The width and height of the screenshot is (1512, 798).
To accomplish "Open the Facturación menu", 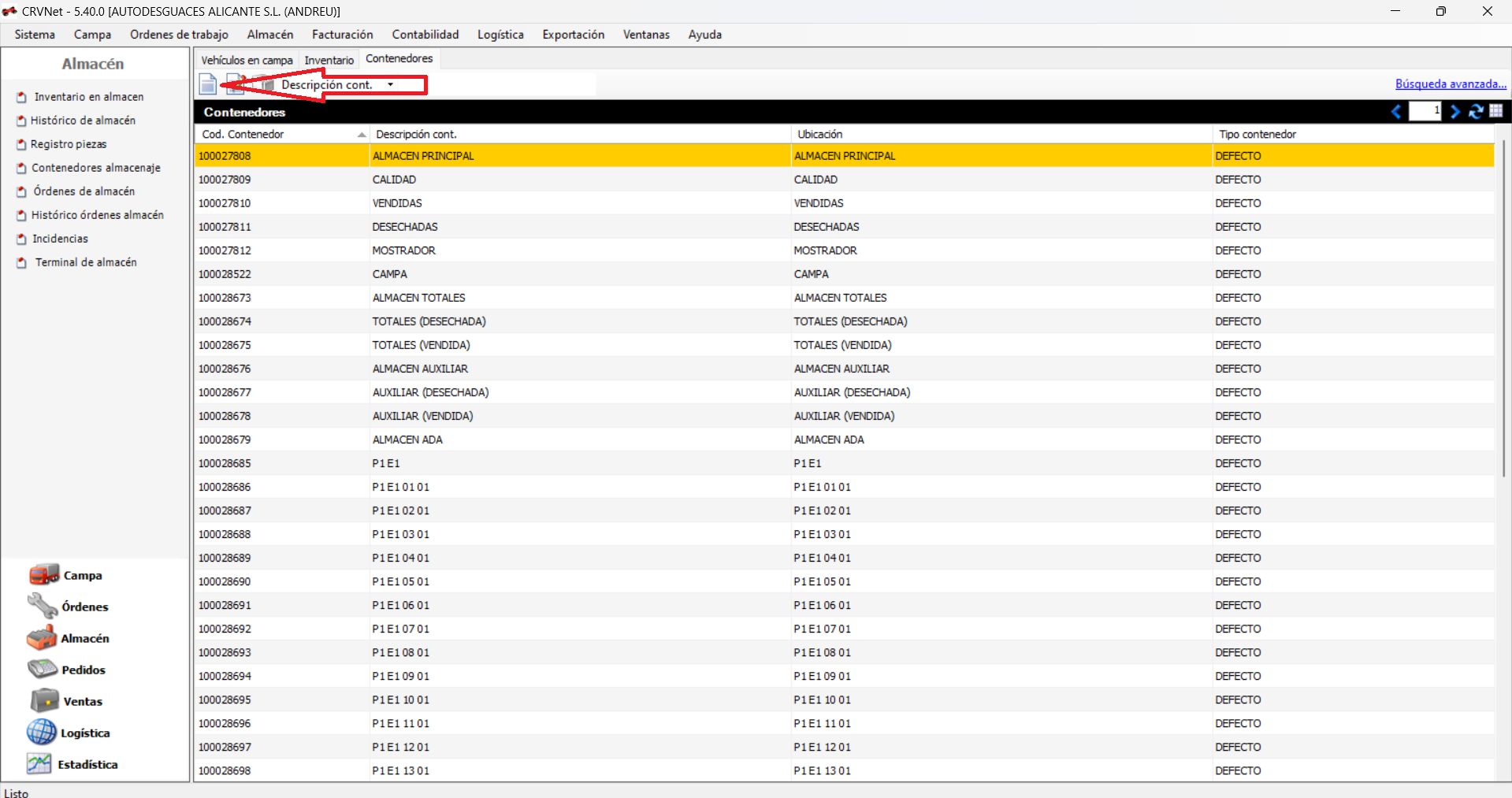I will tap(342, 35).
